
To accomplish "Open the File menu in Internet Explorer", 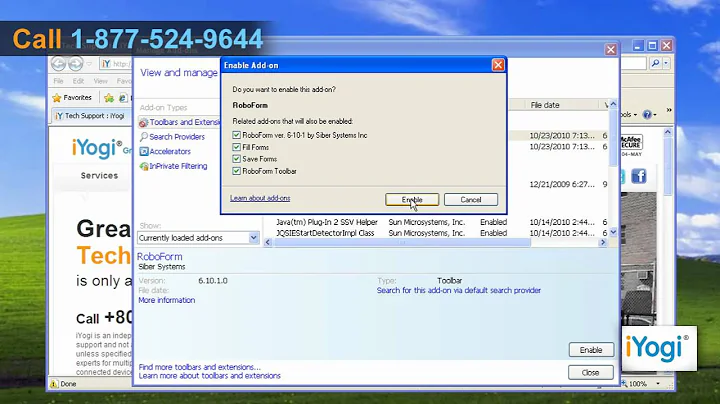I will (58, 81).
